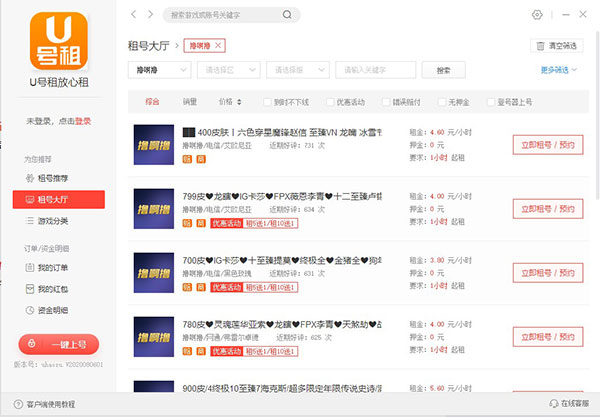Screen dimensions: 600x417
Task: Open 我的红包 in the sidebar
Action: [x=56, y=289]
